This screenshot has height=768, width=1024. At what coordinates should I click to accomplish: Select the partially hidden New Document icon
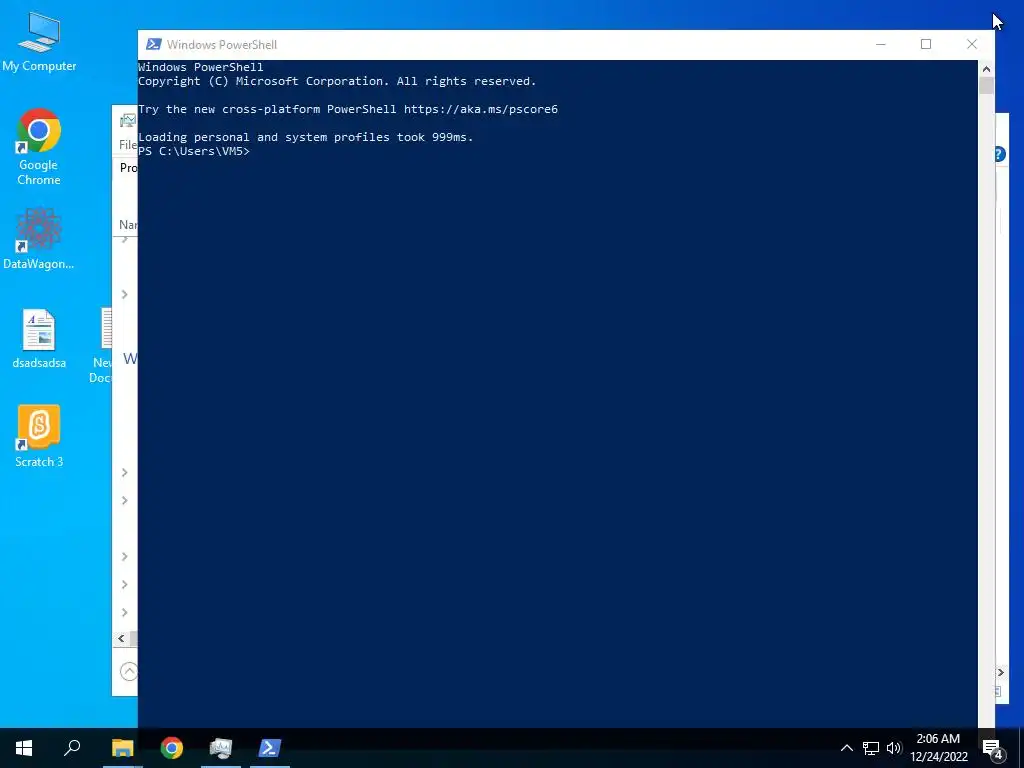click(103, 346)
